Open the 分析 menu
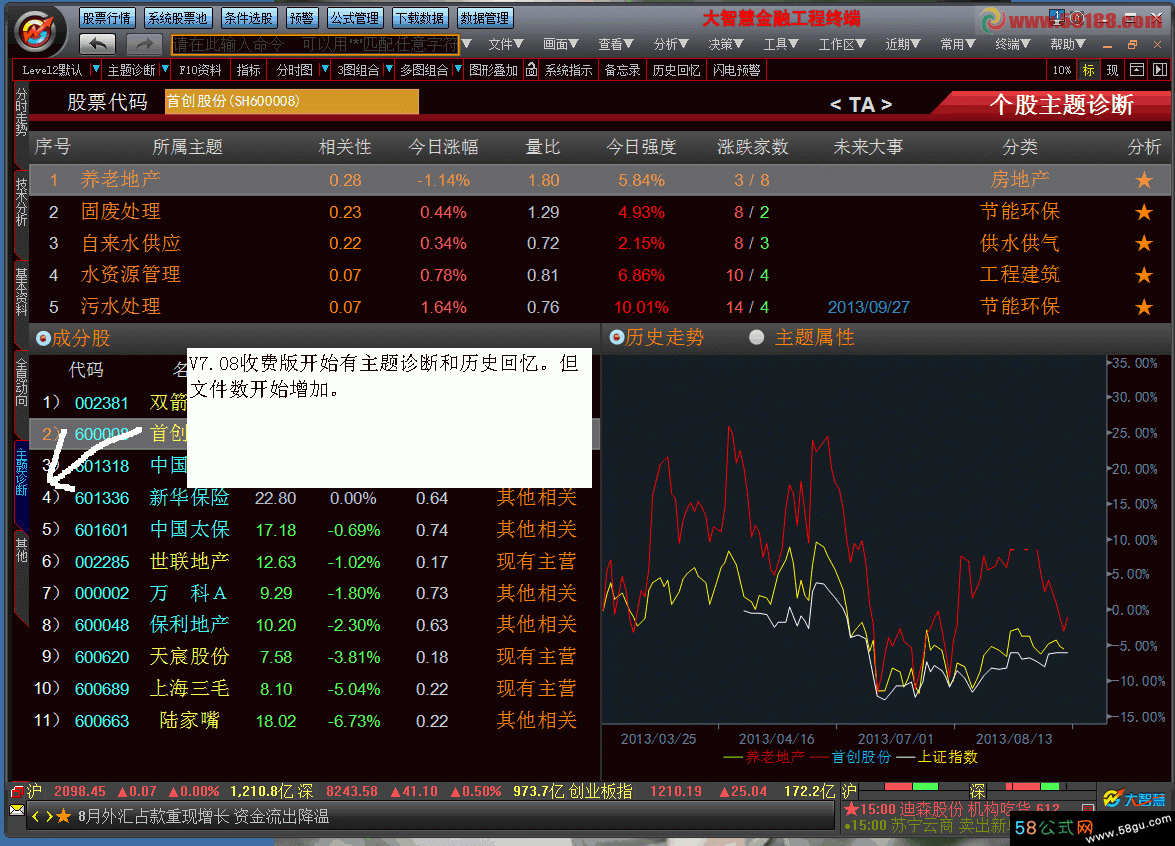The height and width of the screenshot is (846, 1175). [671, 44]
